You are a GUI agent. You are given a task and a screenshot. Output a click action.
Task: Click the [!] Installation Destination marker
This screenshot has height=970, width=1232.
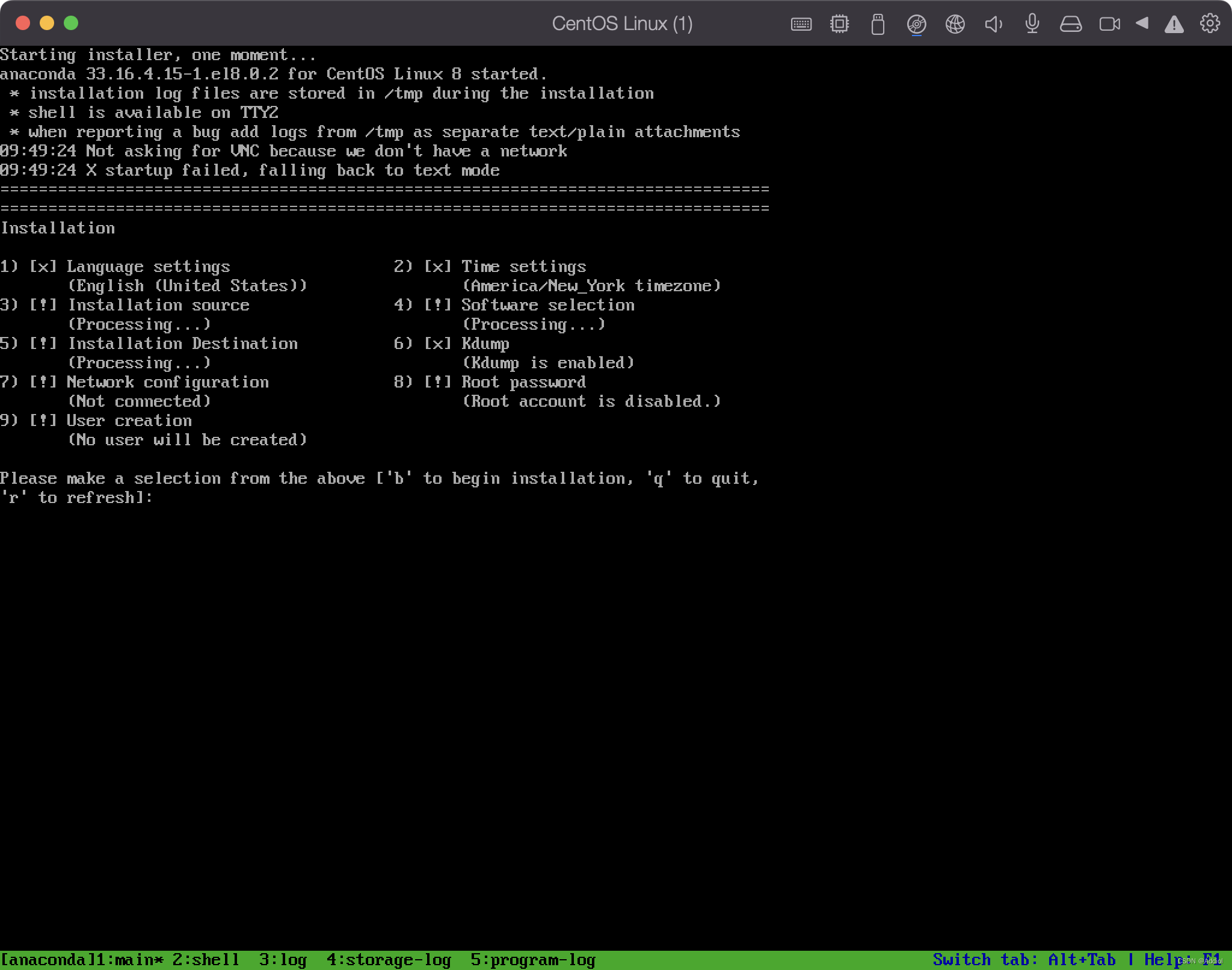coord(43,344)
